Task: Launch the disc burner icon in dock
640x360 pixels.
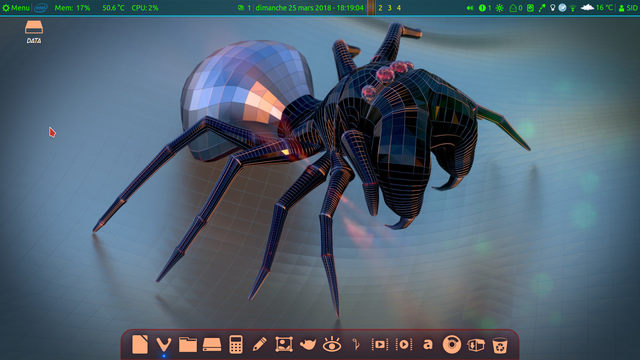Action: pos(452,344)
